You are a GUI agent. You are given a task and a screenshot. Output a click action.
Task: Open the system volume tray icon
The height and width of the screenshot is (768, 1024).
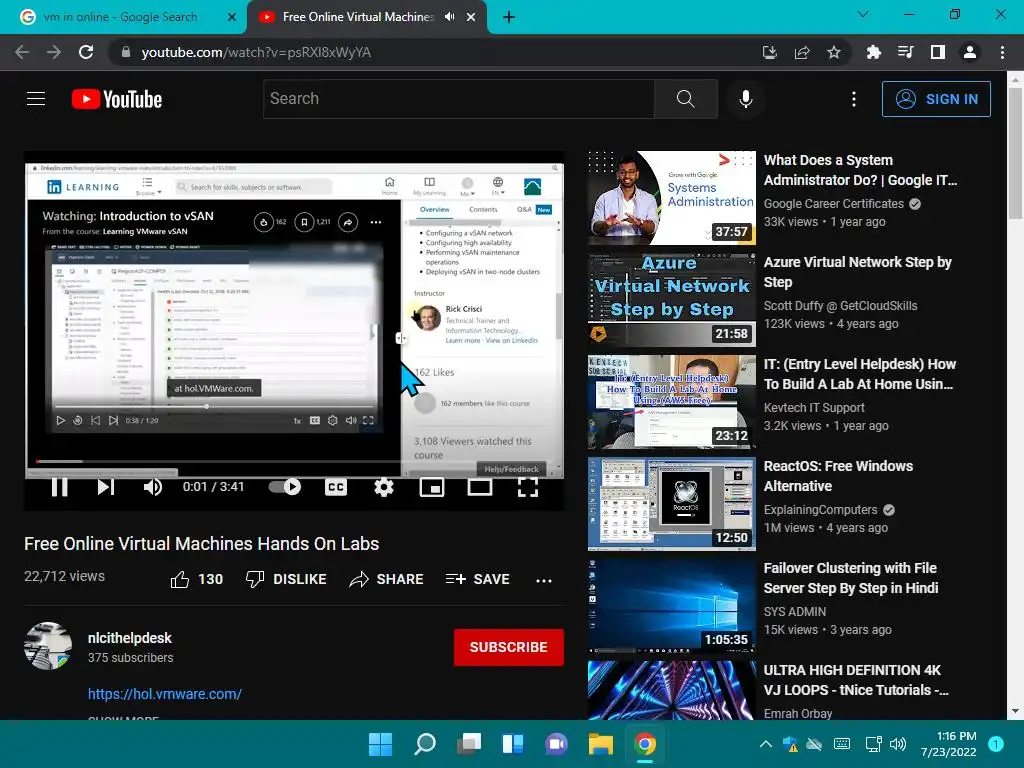click(x=899, y=744)
